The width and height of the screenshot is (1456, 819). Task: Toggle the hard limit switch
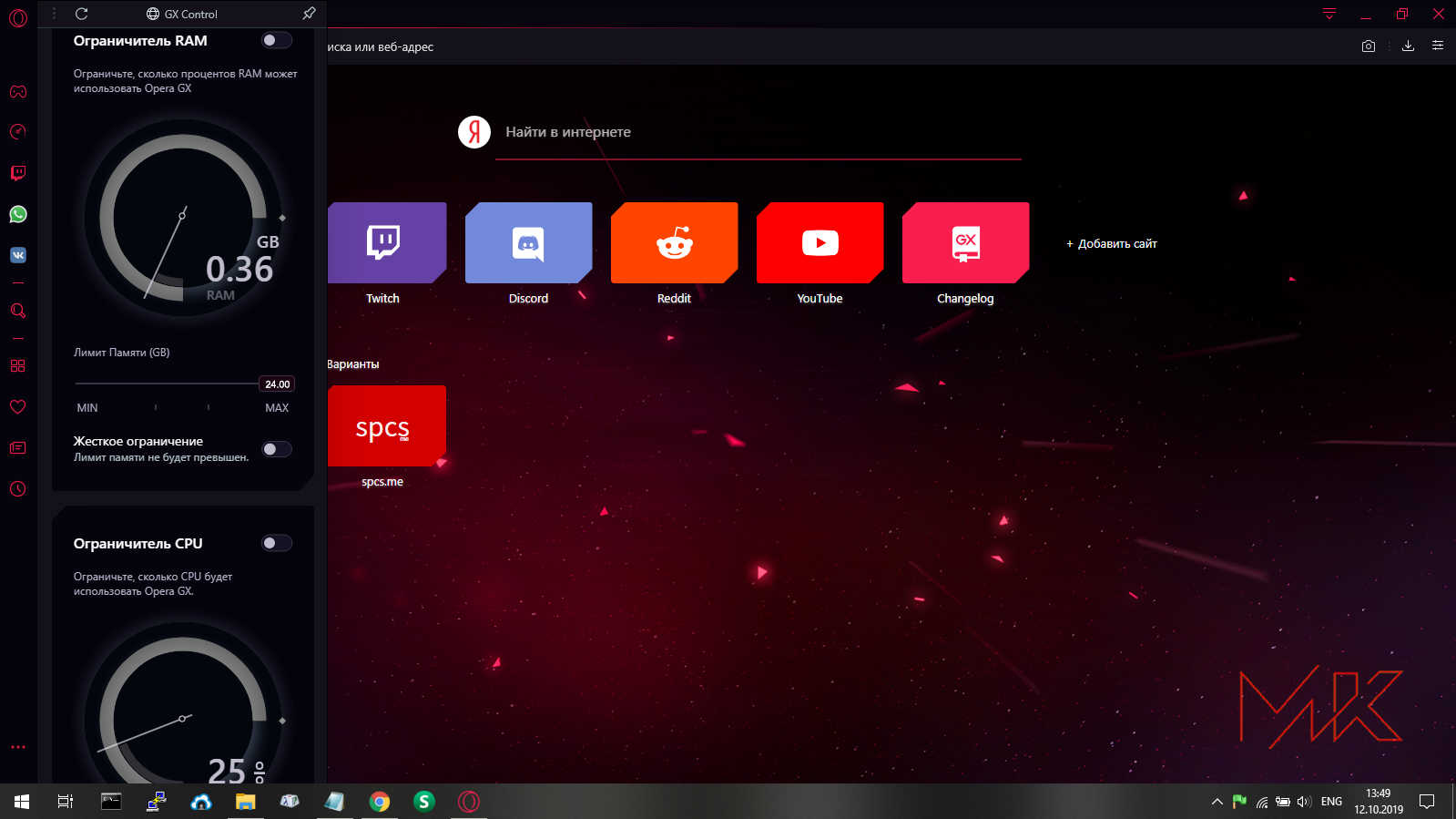coord(276,449)
